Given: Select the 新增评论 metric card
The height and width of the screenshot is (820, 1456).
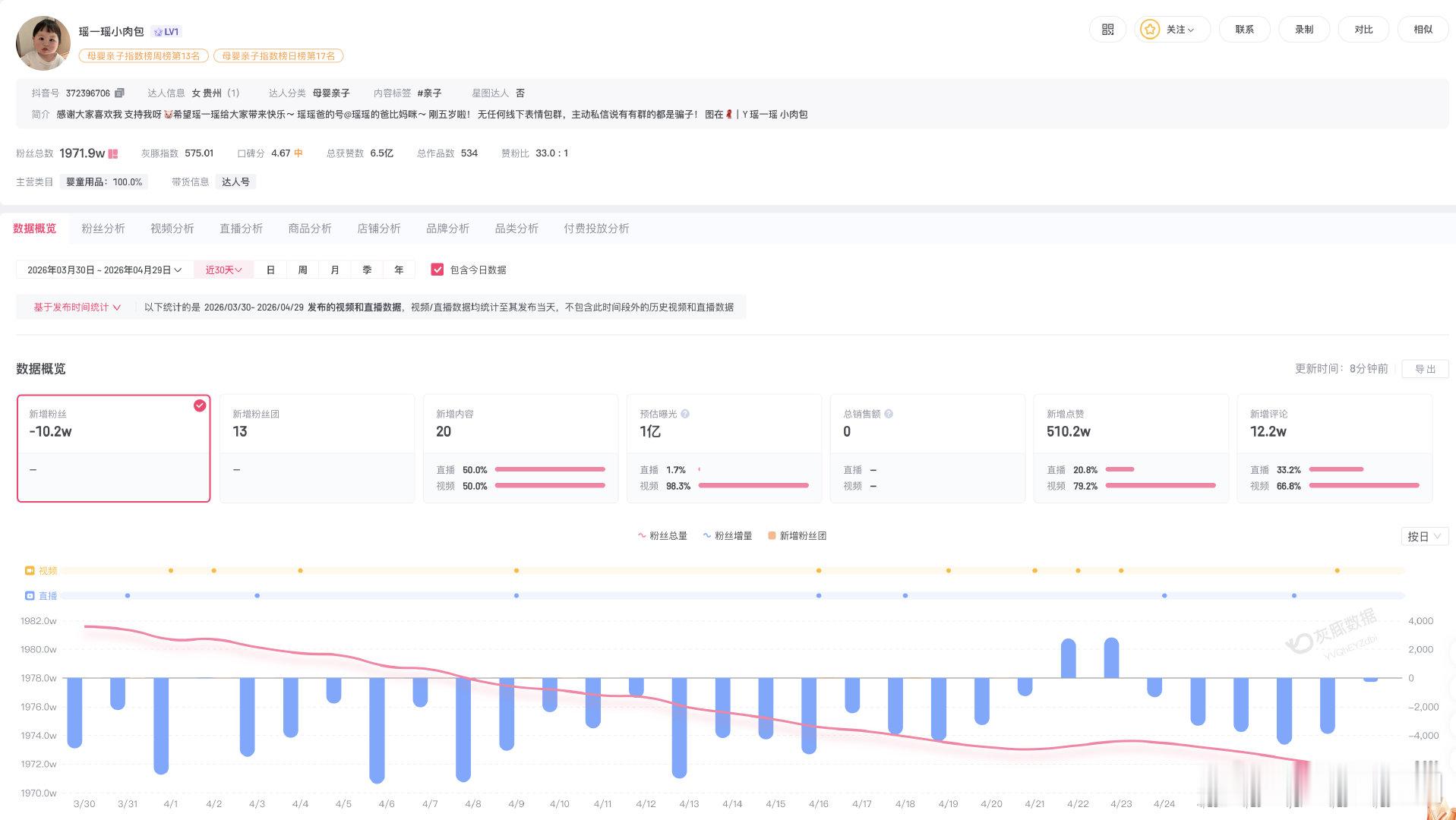Looking at the screenshot, I should pyautogui.click(x=1334, y=448).
